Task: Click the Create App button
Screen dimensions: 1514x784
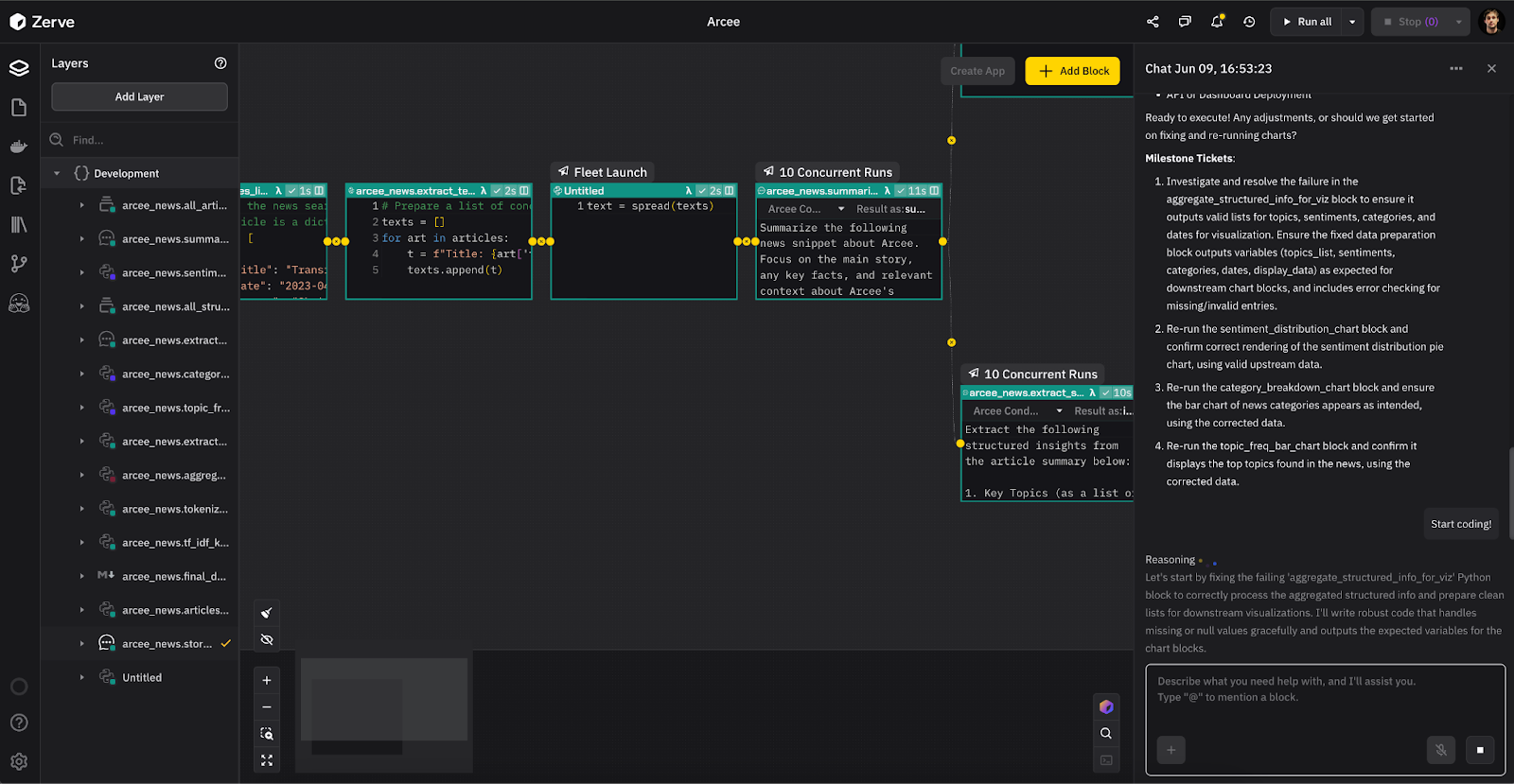Action: click(977, 71)
